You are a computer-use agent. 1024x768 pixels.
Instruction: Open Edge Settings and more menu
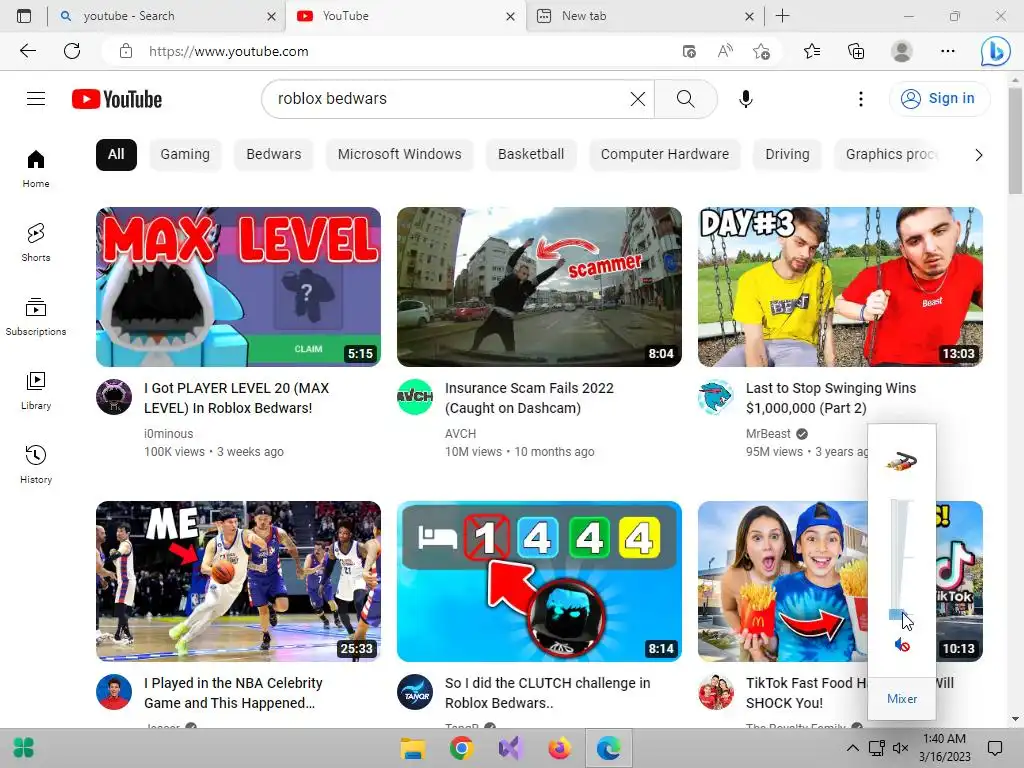coord(948,51)
